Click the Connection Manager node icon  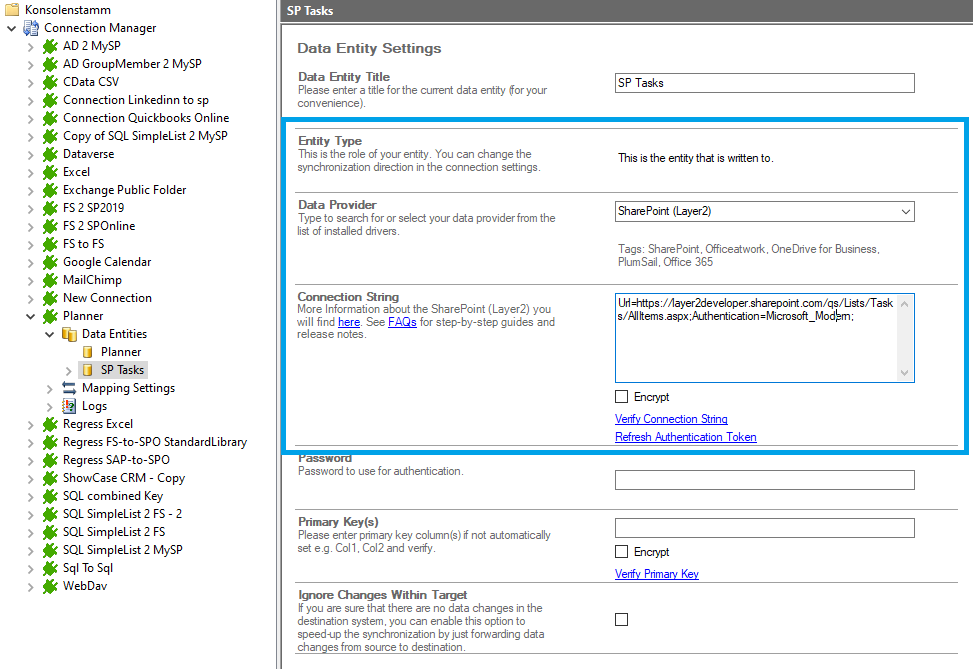(x=31, y=28)
